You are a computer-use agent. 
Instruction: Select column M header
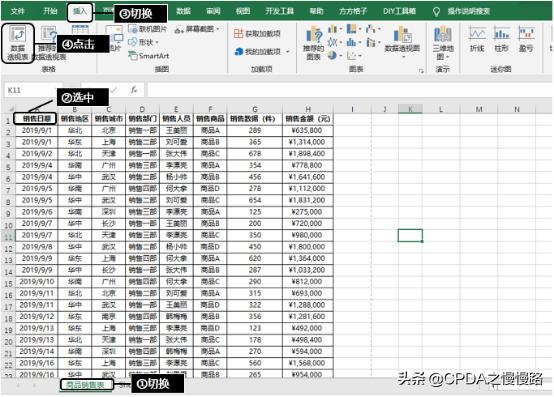(x=479, y=109)
